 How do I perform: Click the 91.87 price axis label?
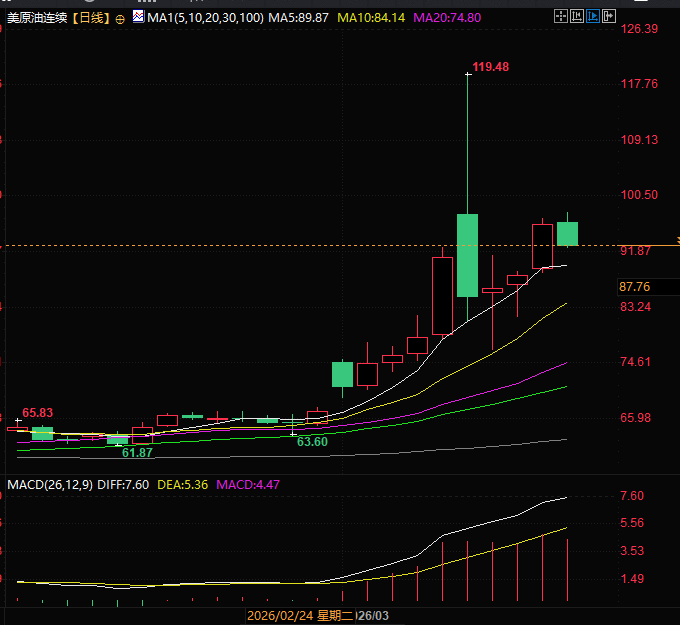636,251
